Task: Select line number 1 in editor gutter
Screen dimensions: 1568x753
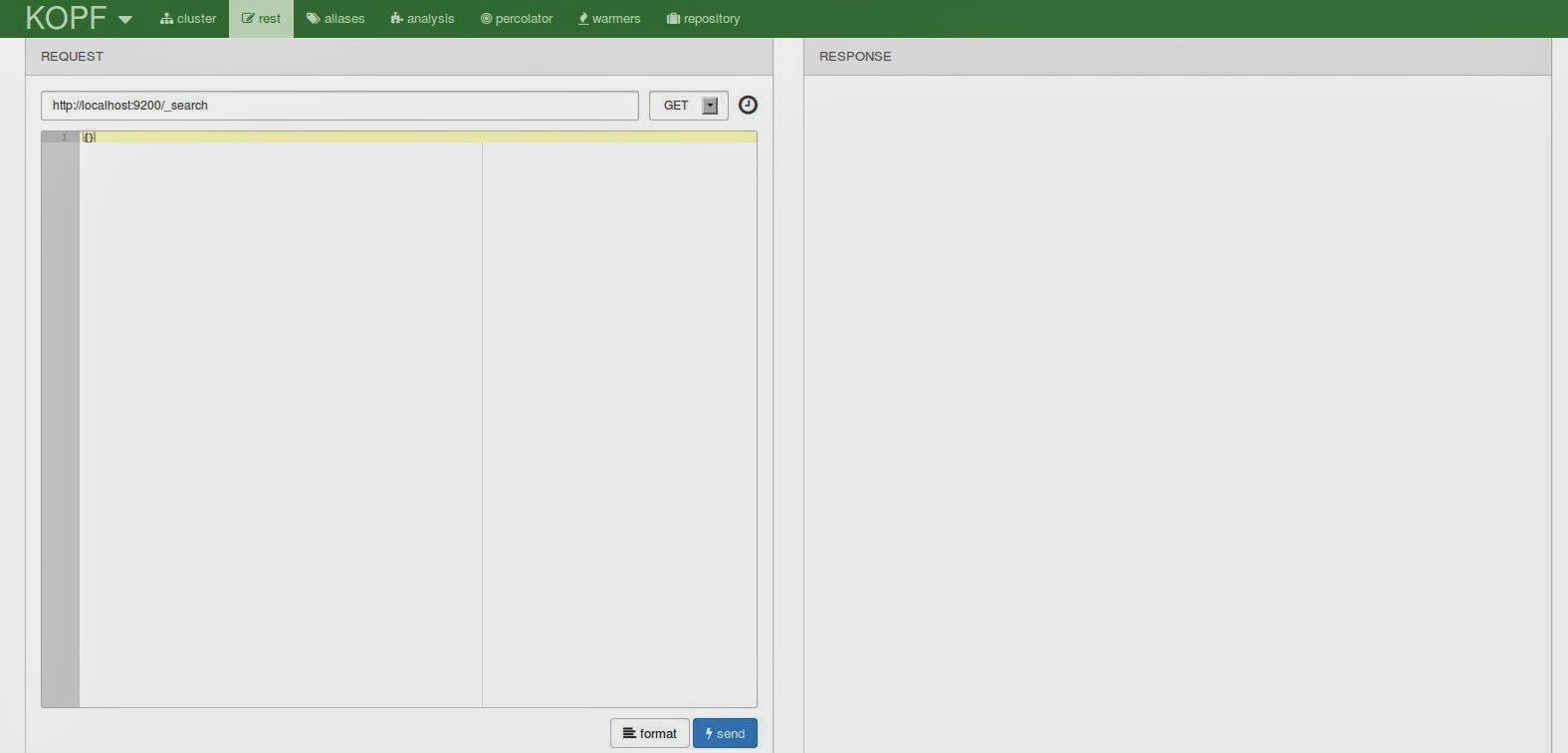Action: [x=61, y=136]
